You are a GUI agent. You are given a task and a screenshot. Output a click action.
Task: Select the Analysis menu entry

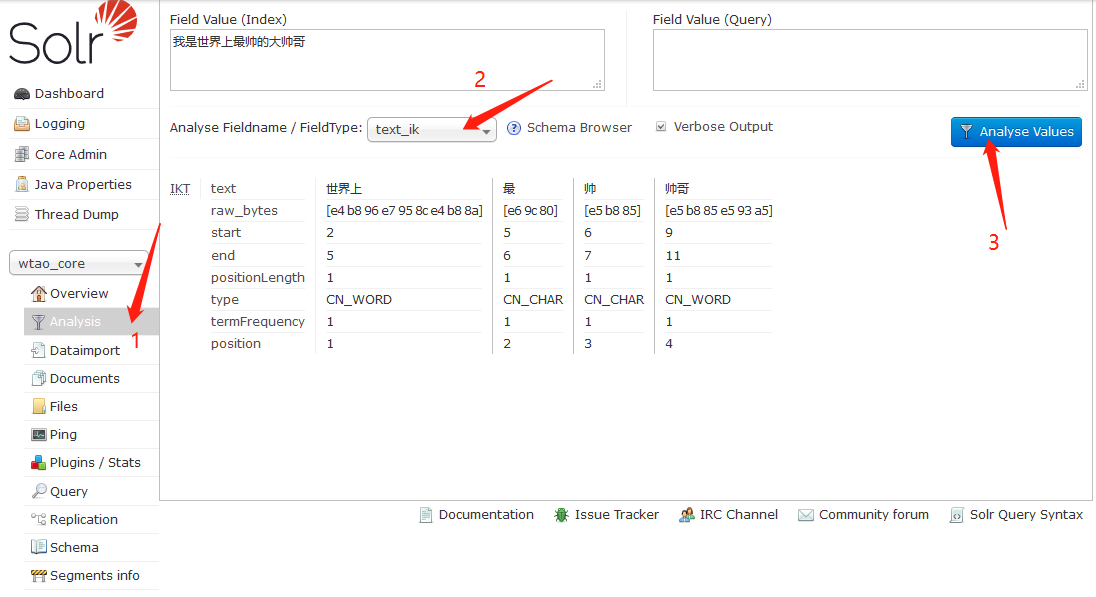pos(92,322)
